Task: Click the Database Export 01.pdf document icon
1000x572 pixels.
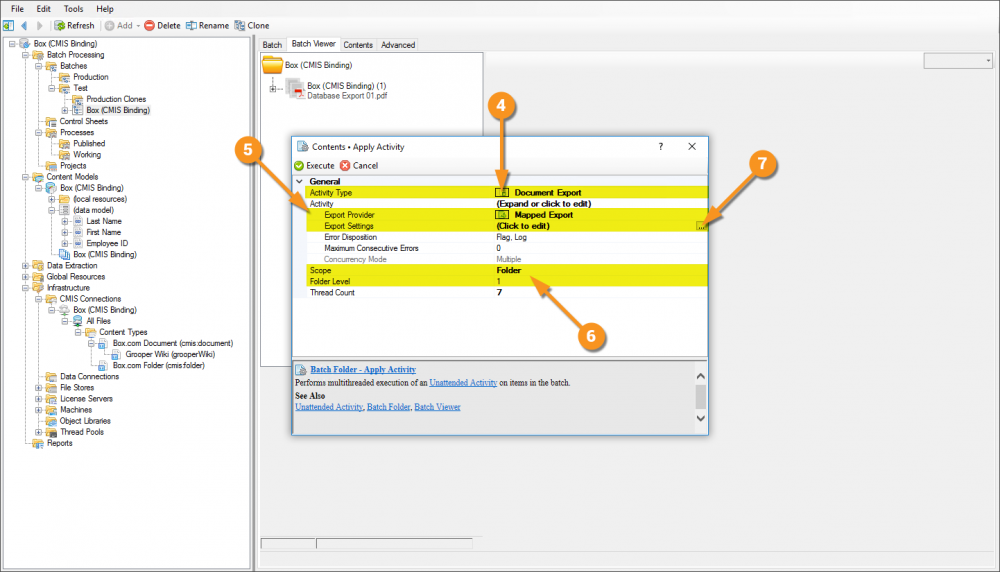Action: point(295,90)
